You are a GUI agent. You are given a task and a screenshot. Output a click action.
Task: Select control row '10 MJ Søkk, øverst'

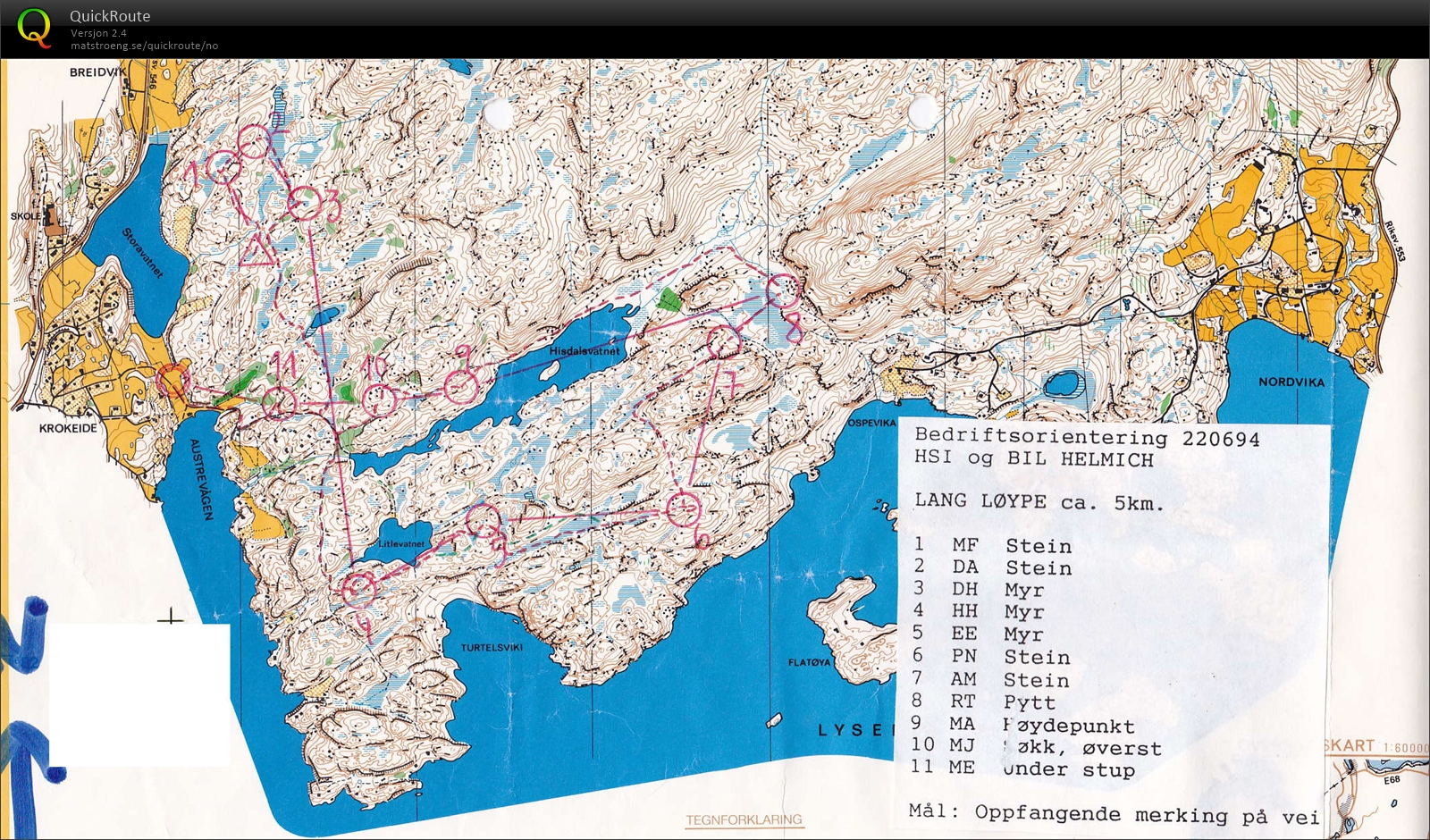click(1037, 746)
